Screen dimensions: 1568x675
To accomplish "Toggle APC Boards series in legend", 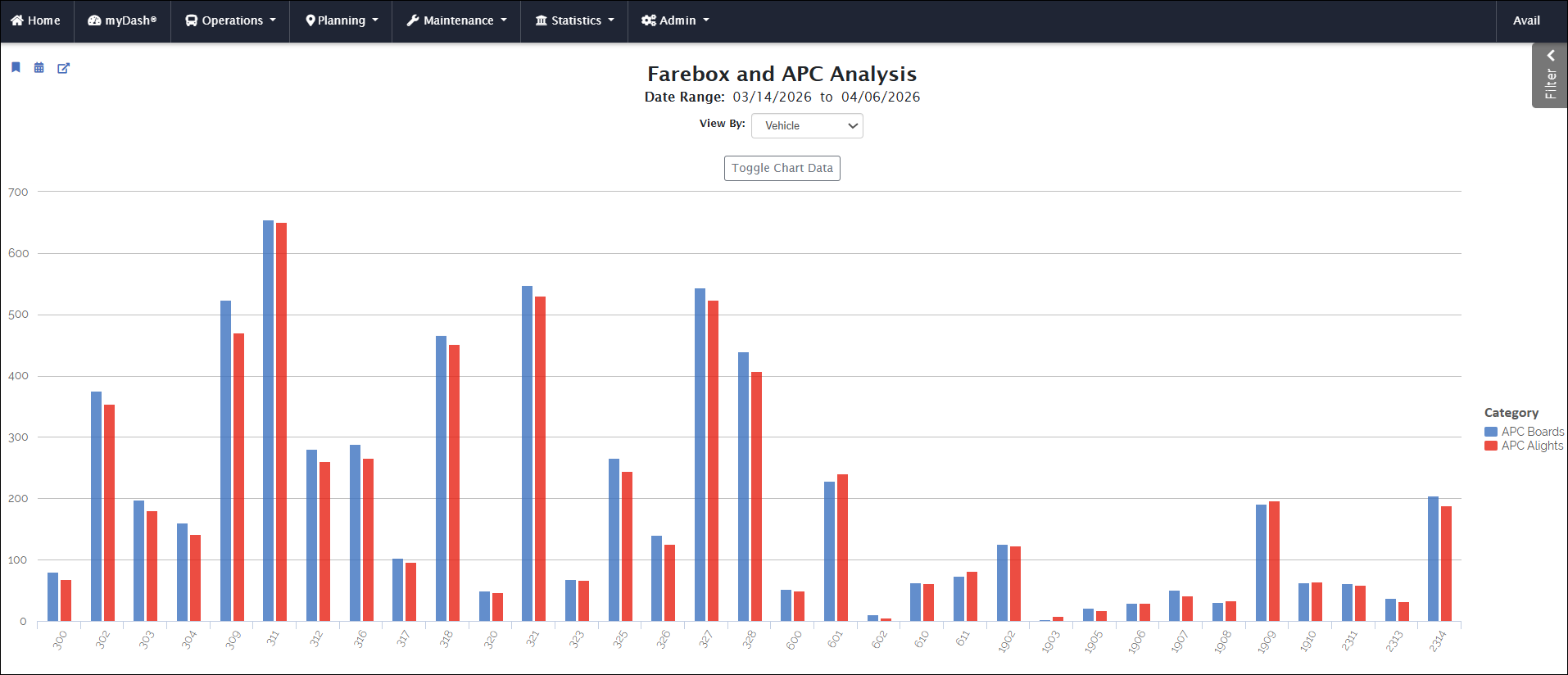I will coord(1532,432).
